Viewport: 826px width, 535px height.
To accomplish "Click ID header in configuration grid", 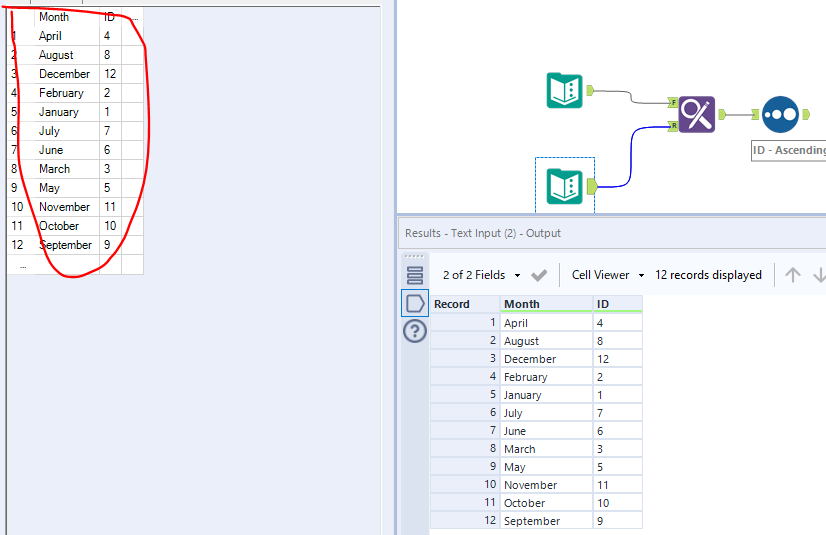I will 110,17.
